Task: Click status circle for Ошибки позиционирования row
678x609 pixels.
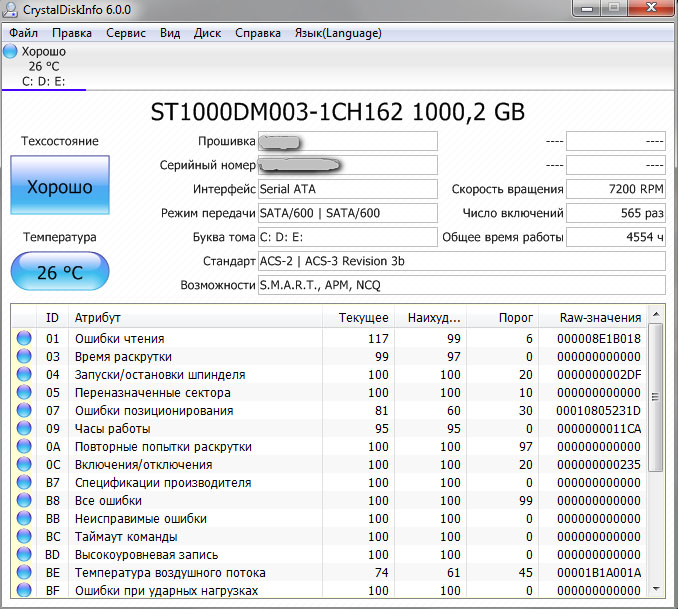Action: pos(24,410)
